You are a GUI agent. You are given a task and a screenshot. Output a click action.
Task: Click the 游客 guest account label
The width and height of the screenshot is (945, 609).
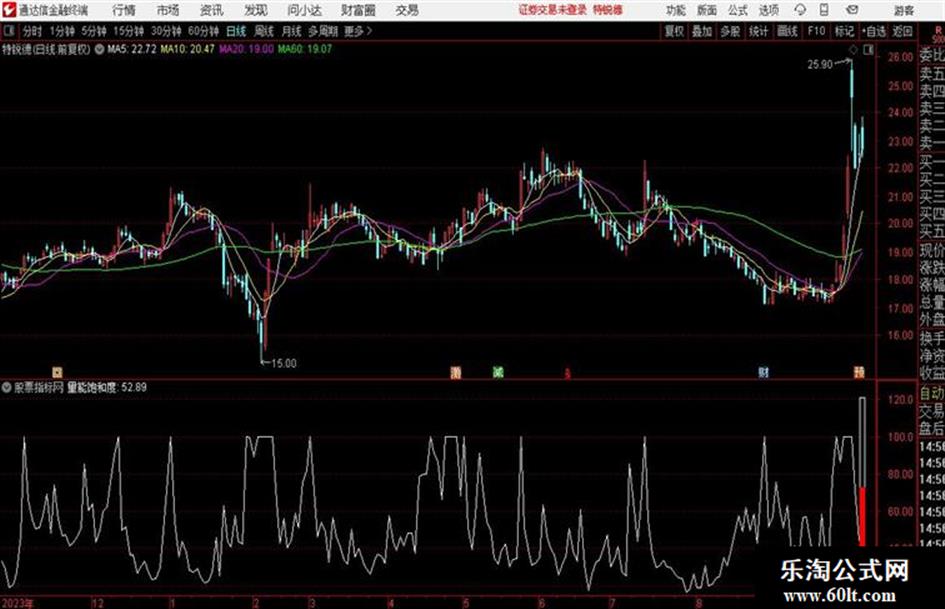(x=903, y=10)
